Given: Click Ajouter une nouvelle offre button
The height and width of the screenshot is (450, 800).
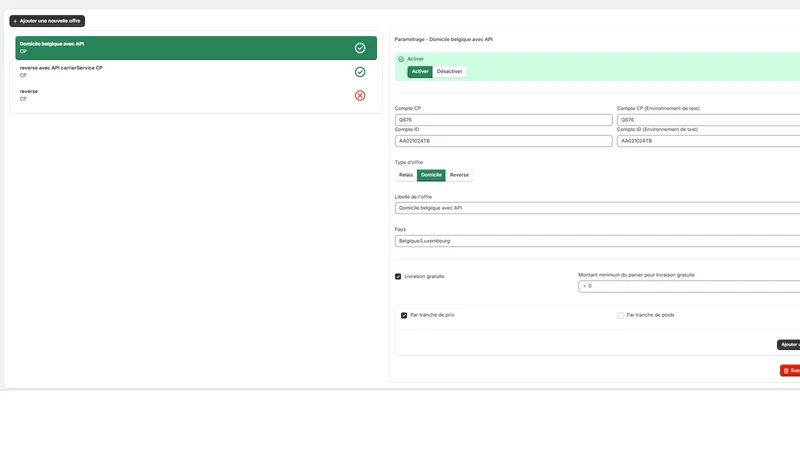Looking at the screenshot, I should (x=47, y=21).
